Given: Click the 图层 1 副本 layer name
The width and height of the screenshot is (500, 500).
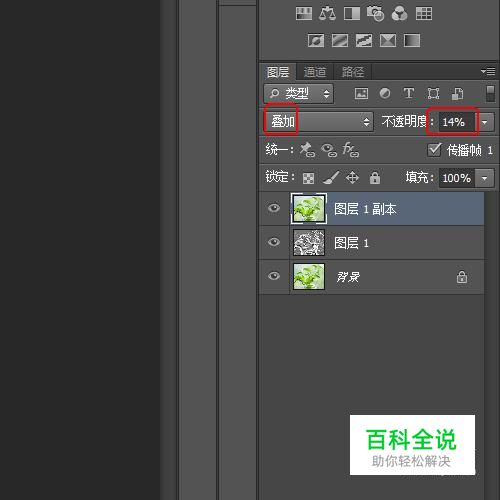Looking at the screenshot, I should click(x=365, y=209).
